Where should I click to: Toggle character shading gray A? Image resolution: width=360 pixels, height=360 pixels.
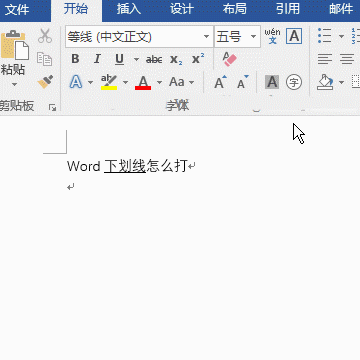272,82
